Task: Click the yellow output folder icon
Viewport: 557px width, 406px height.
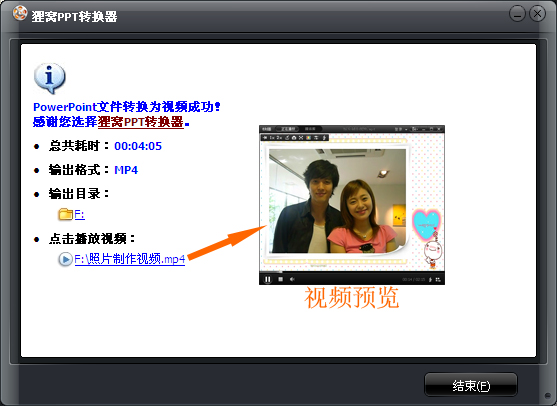Action: (66, 214)
